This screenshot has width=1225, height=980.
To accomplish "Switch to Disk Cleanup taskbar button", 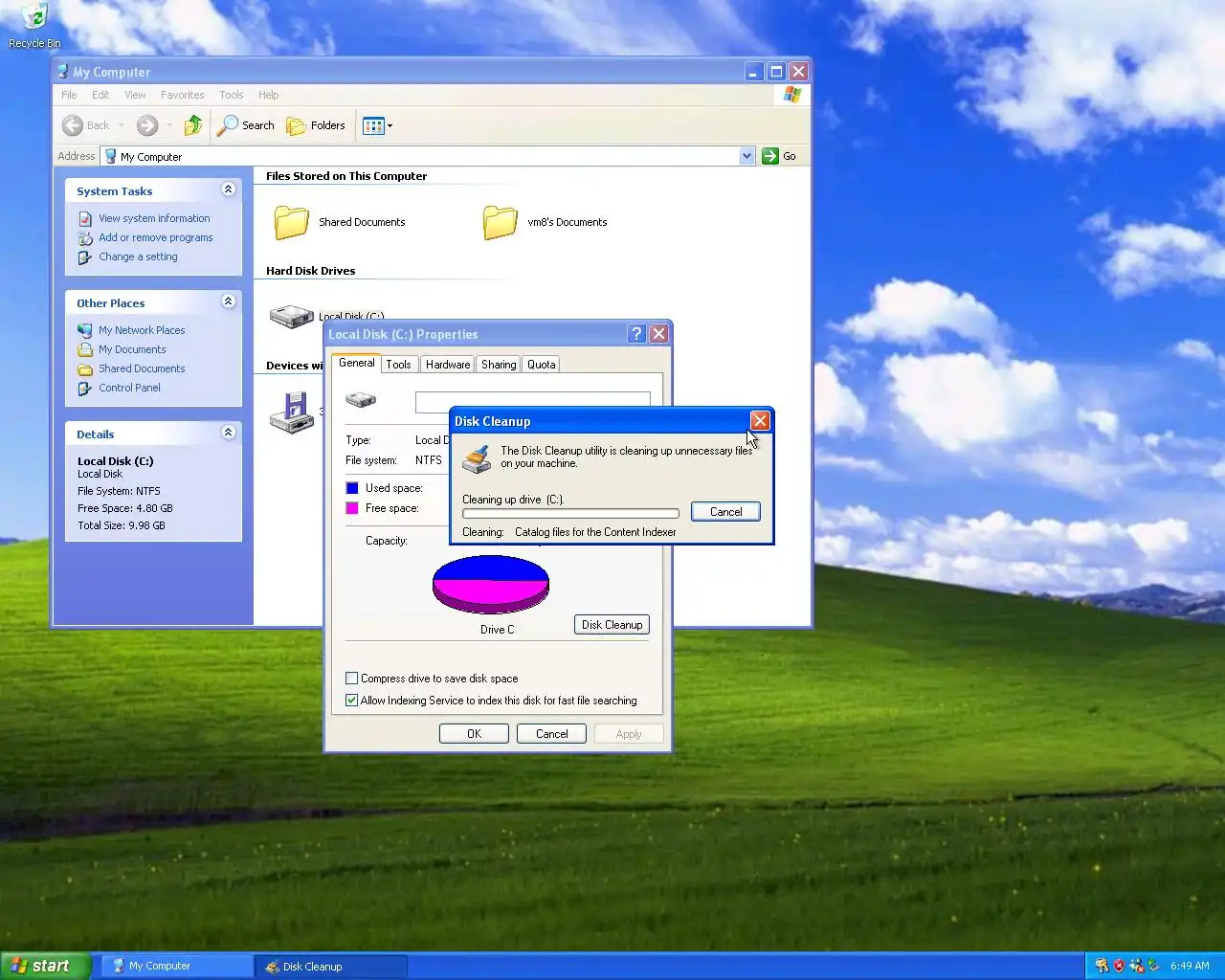I will (332, 966).
